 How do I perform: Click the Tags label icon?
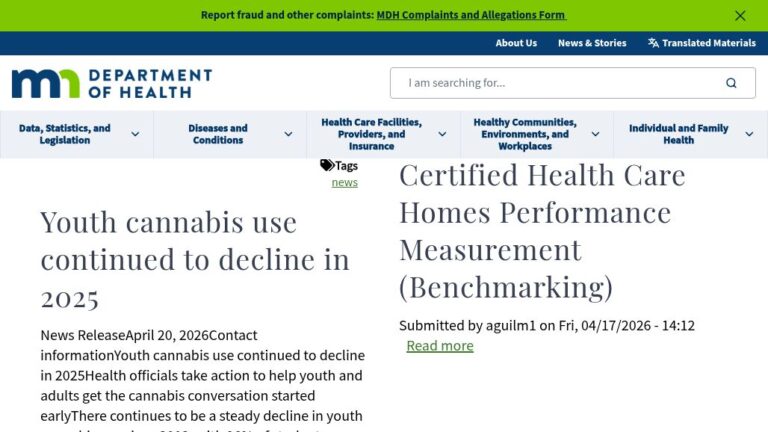point(327,165)
